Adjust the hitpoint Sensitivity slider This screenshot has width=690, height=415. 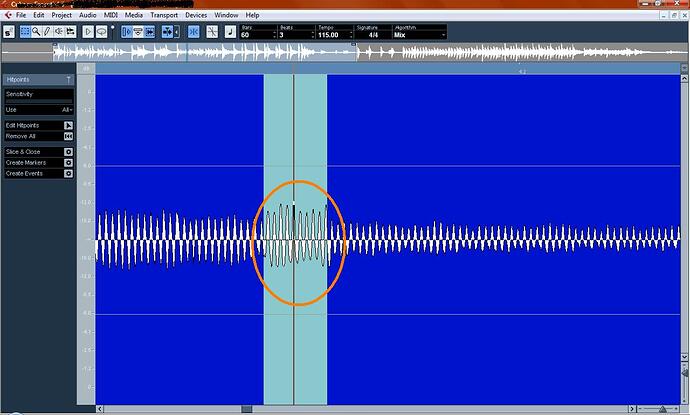click(x=39, y=101)
